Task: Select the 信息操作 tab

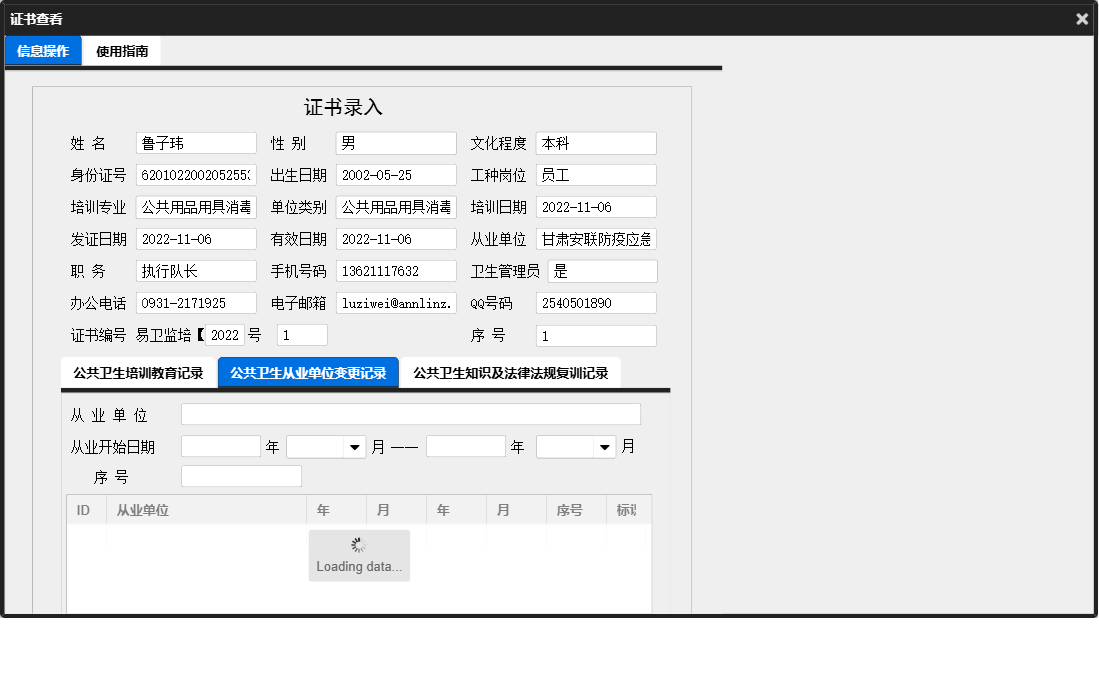Action: point(42,50)
